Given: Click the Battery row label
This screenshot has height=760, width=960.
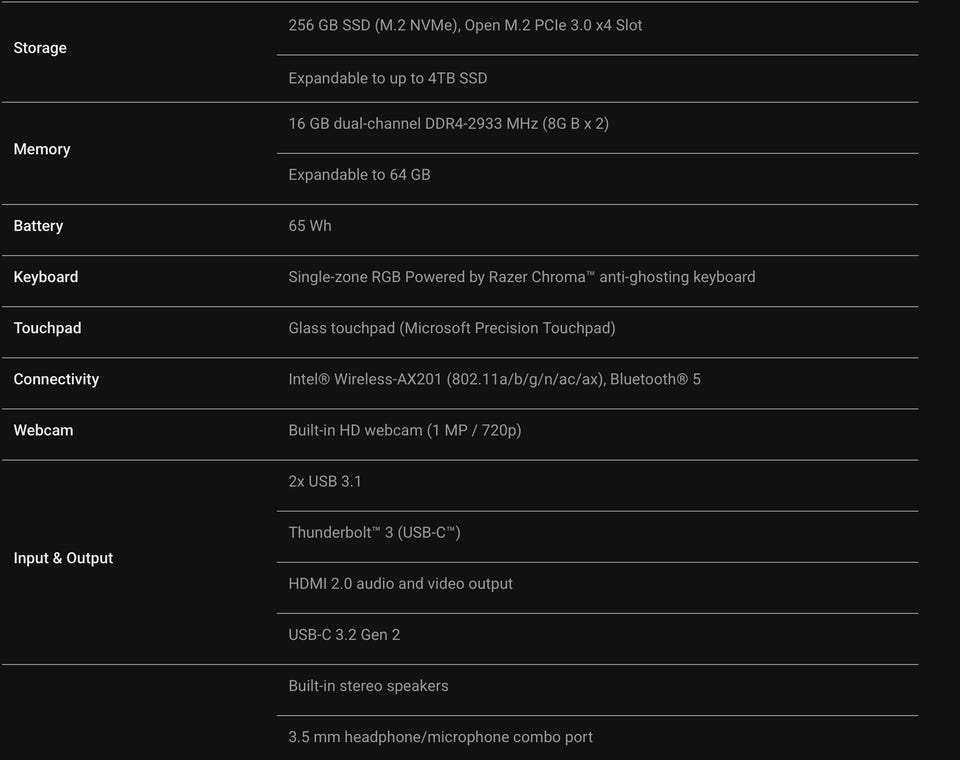Looking at the screenshot, I should pos(38,226).
